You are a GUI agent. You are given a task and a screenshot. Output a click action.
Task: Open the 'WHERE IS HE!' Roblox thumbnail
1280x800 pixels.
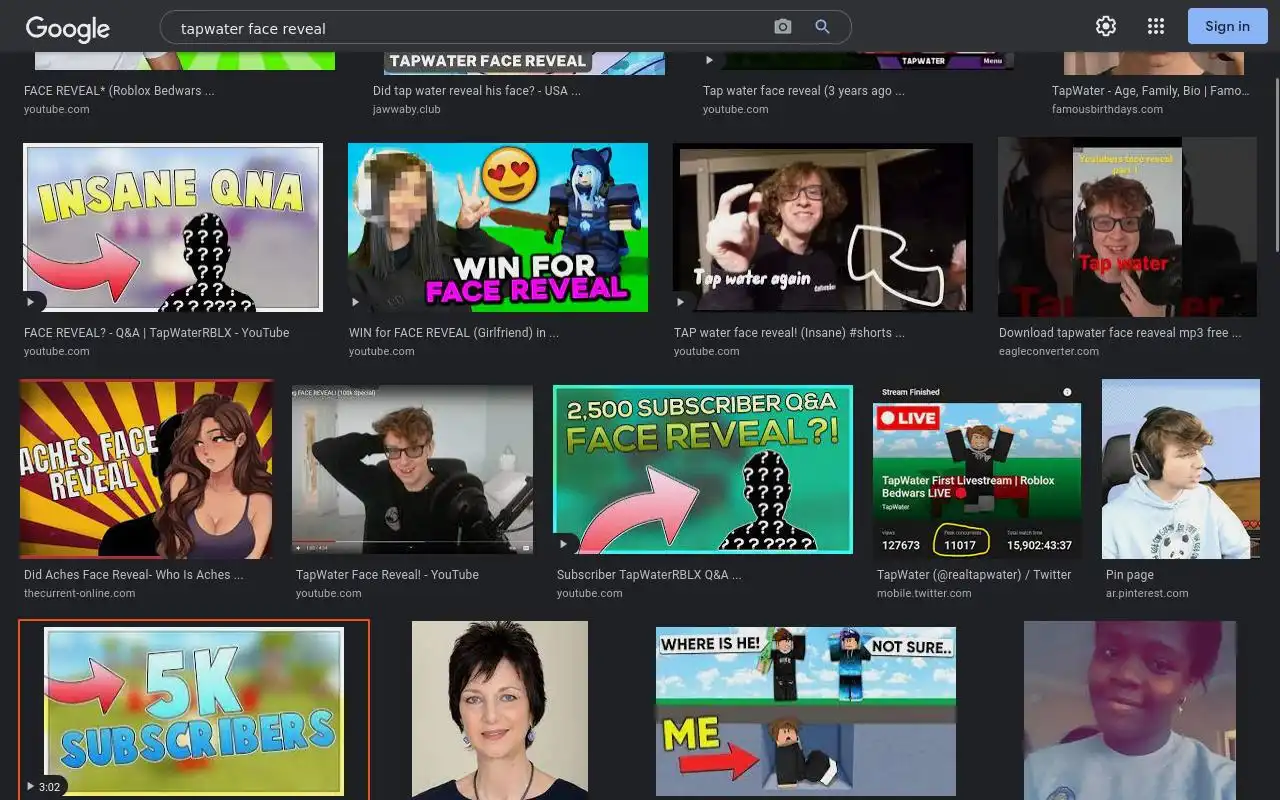[x=806, y=711]
